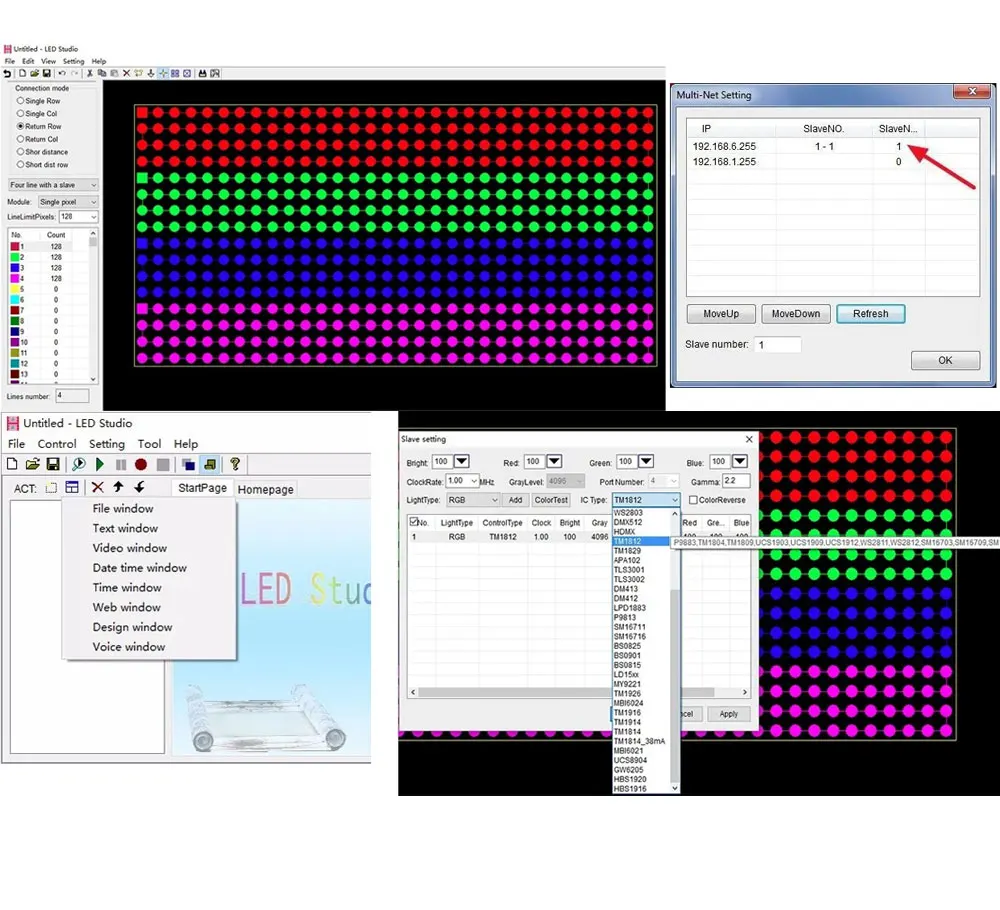The width and height of the screenshot is (1000, 910).
Task: Click the move-up arrow in the ACT row
Action: 119,487
